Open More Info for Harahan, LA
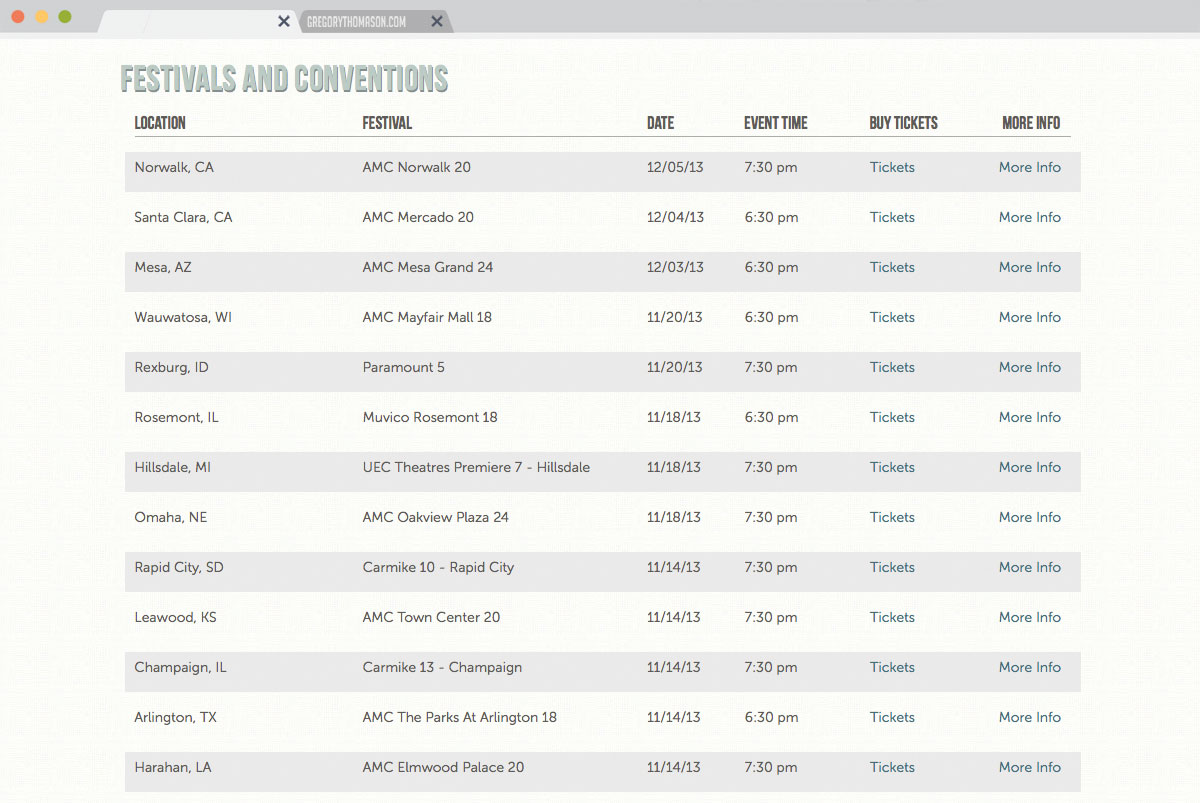Image resolution: width=1200 pixels, height=803 pixels. pos(1030,767)
